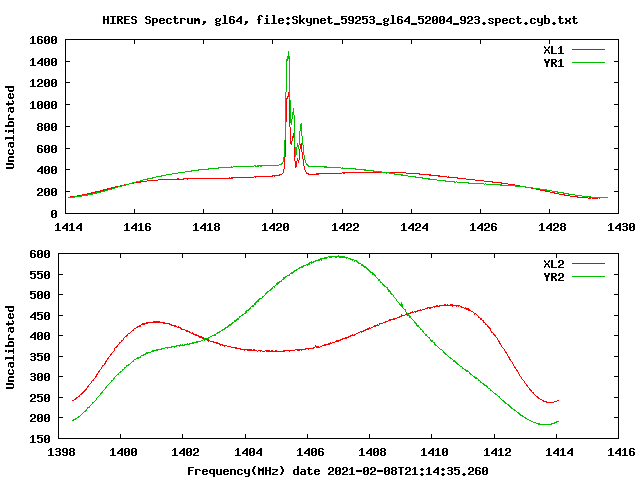Click the 1400 y-axis tick on top plot
This screenshot has height=480, width=640.
[x=43, y=62]
